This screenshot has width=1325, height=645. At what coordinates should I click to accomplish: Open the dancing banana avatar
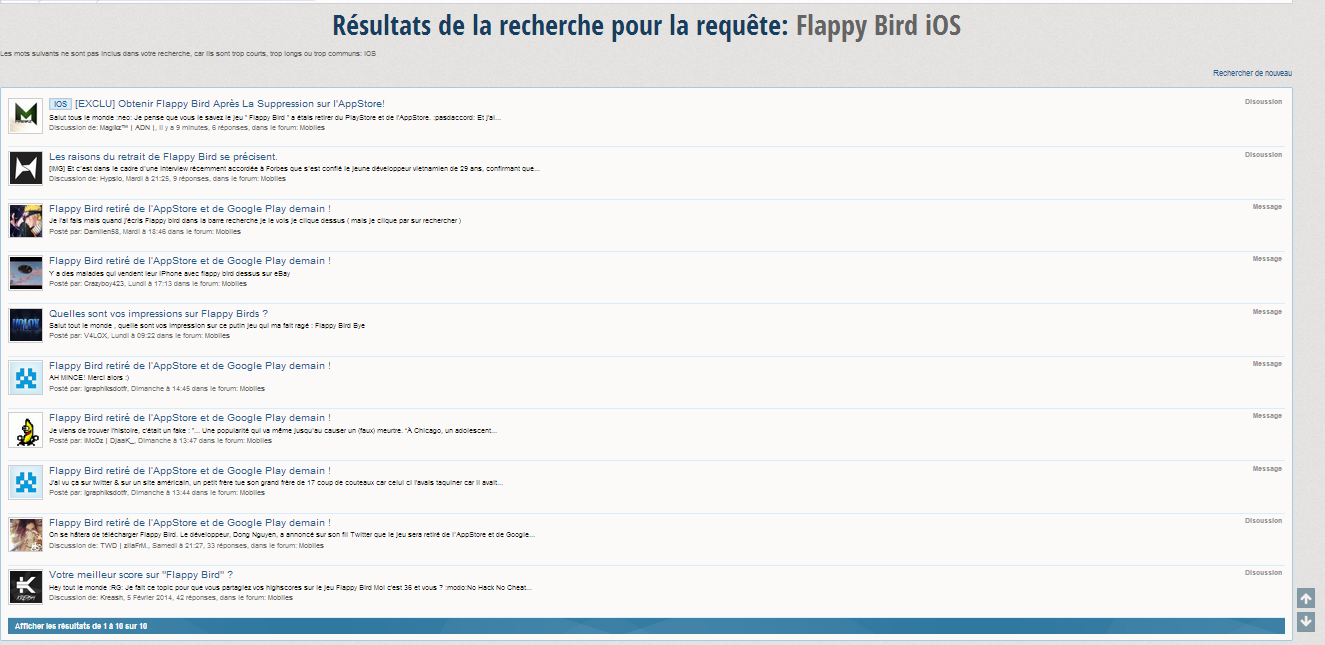[26, 430]
